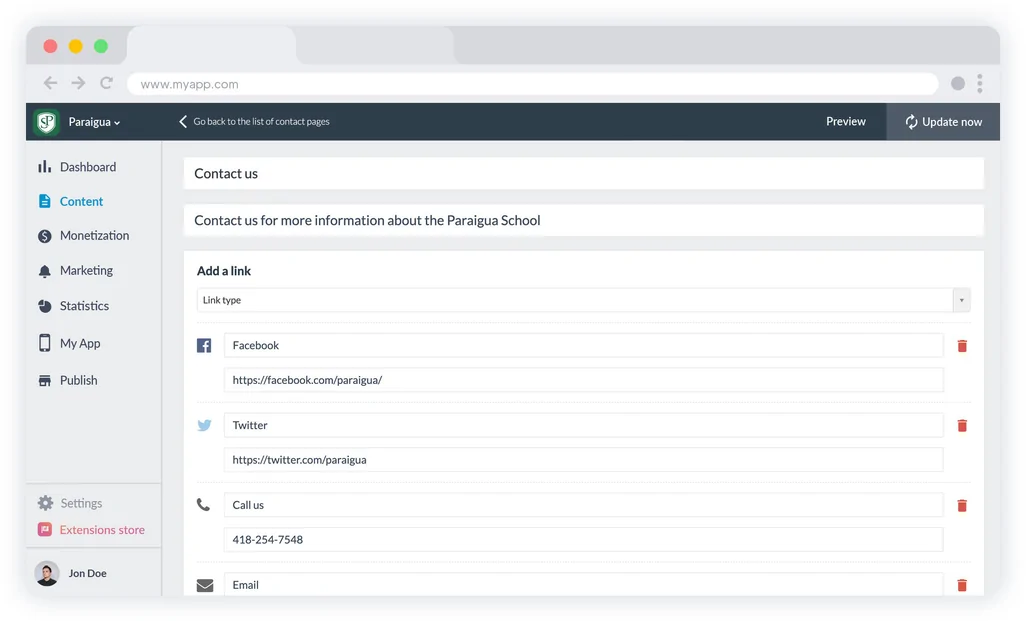1026x621 pixels.
Task: Open the Dashboard section
Action: [x=87, y=167]
